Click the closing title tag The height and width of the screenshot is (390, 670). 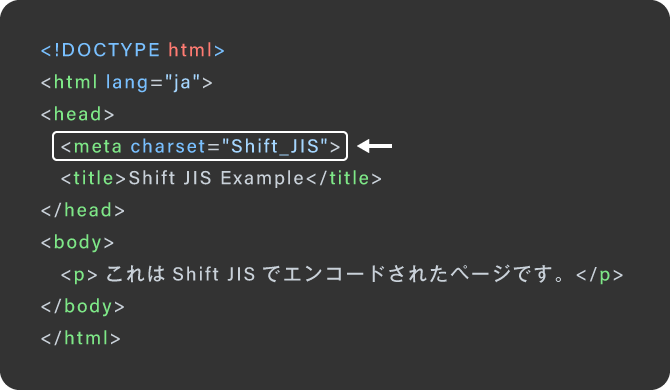344,178
